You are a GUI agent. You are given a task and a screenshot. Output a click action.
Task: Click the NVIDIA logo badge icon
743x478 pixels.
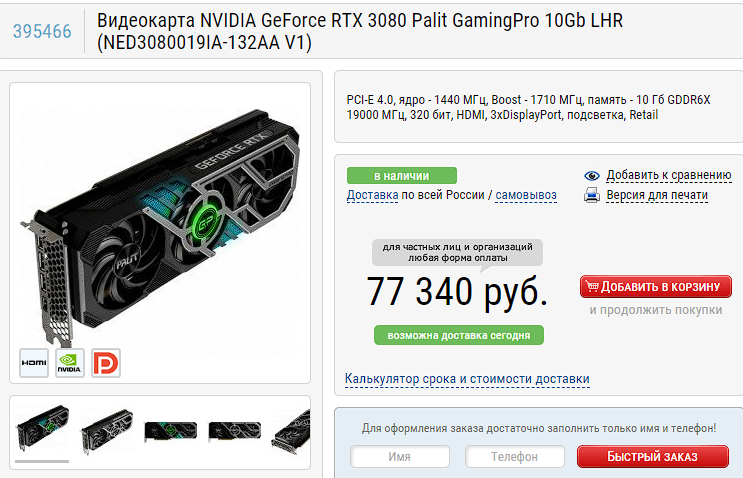[70, 363]
